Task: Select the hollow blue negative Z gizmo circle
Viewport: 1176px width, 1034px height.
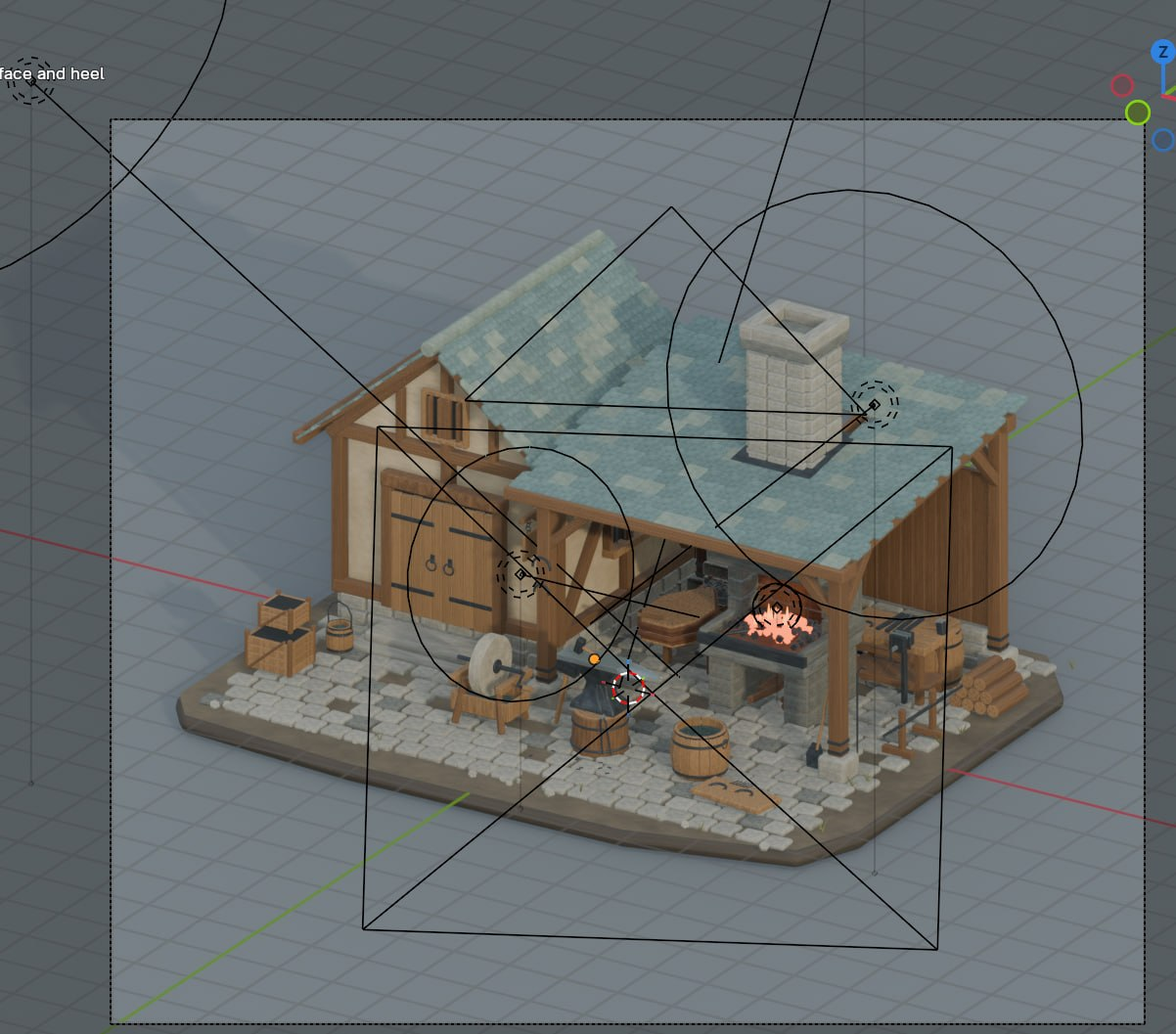Action: pos(1162,140)
